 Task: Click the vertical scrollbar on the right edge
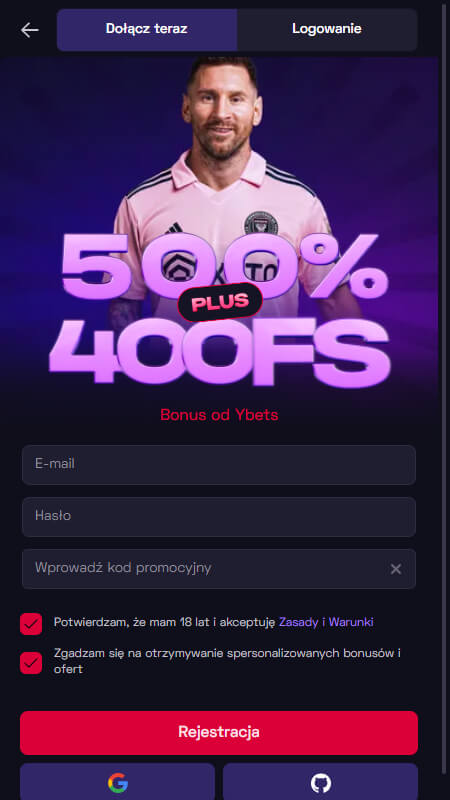(444, 388)
